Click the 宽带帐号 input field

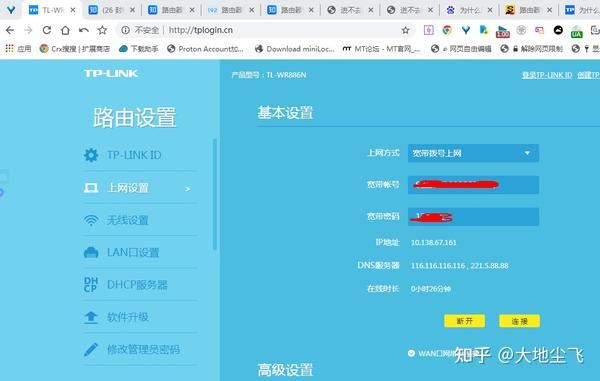(x=473, y=185)
